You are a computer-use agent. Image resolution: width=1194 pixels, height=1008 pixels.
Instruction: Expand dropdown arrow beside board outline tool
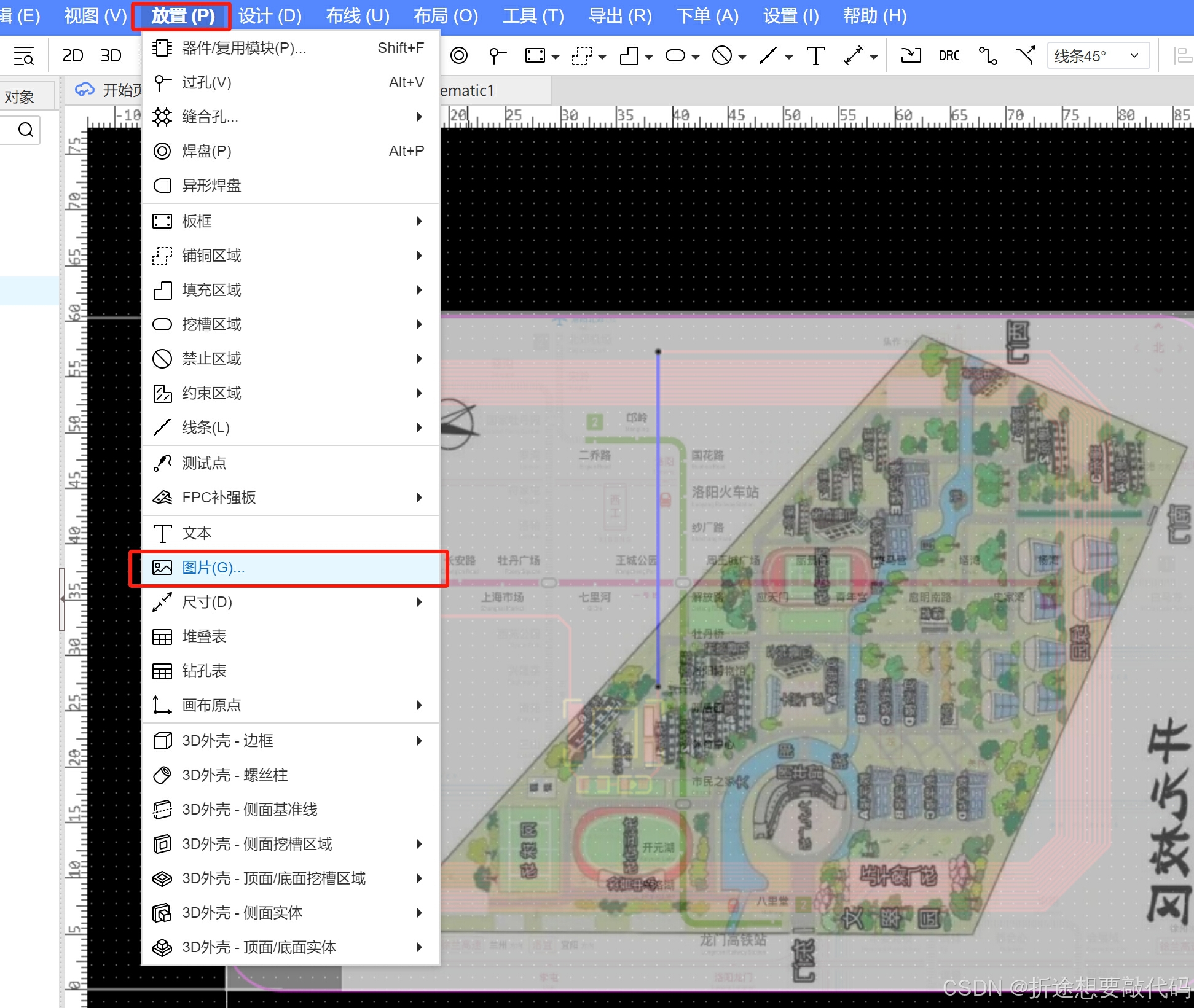[556, 57]
